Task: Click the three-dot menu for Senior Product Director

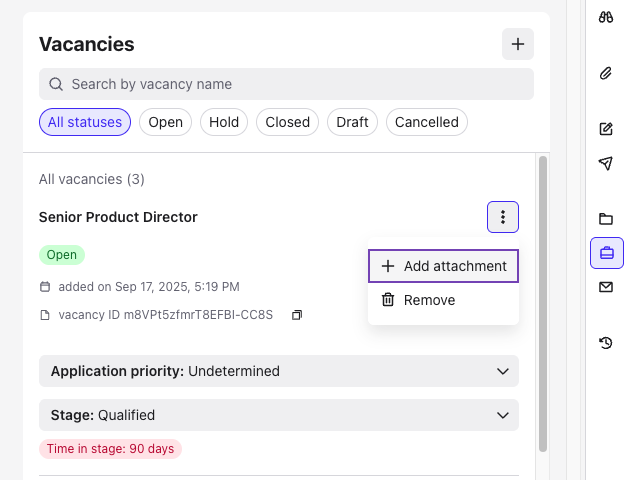Action: pos(502,217)
